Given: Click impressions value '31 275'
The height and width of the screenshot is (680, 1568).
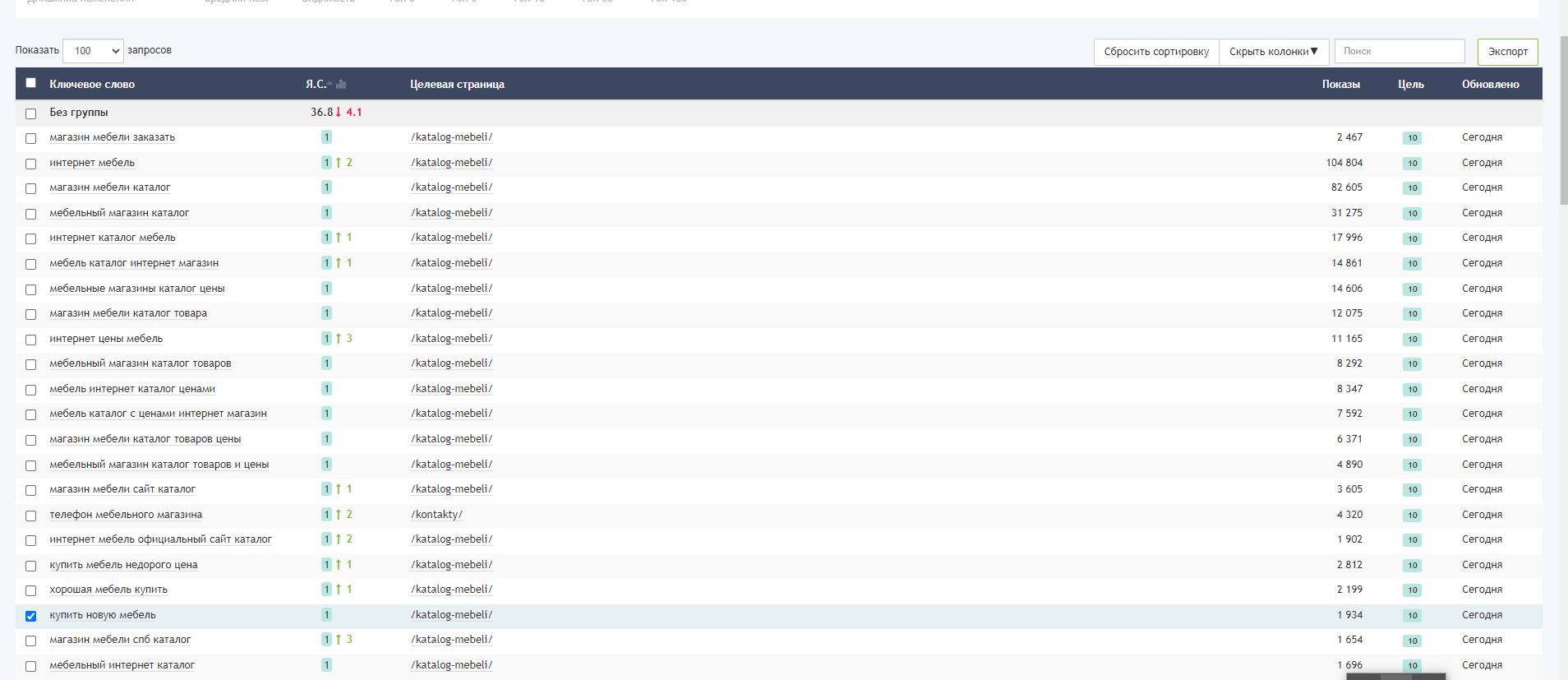Looking at the screenshot, I should click(x=1346, y=213).
